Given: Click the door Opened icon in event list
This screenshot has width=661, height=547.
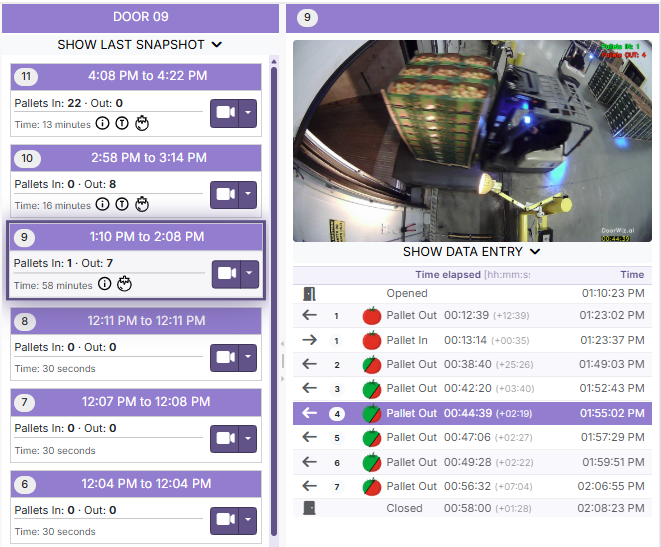Looking at the screenshot, I should 309,294.
